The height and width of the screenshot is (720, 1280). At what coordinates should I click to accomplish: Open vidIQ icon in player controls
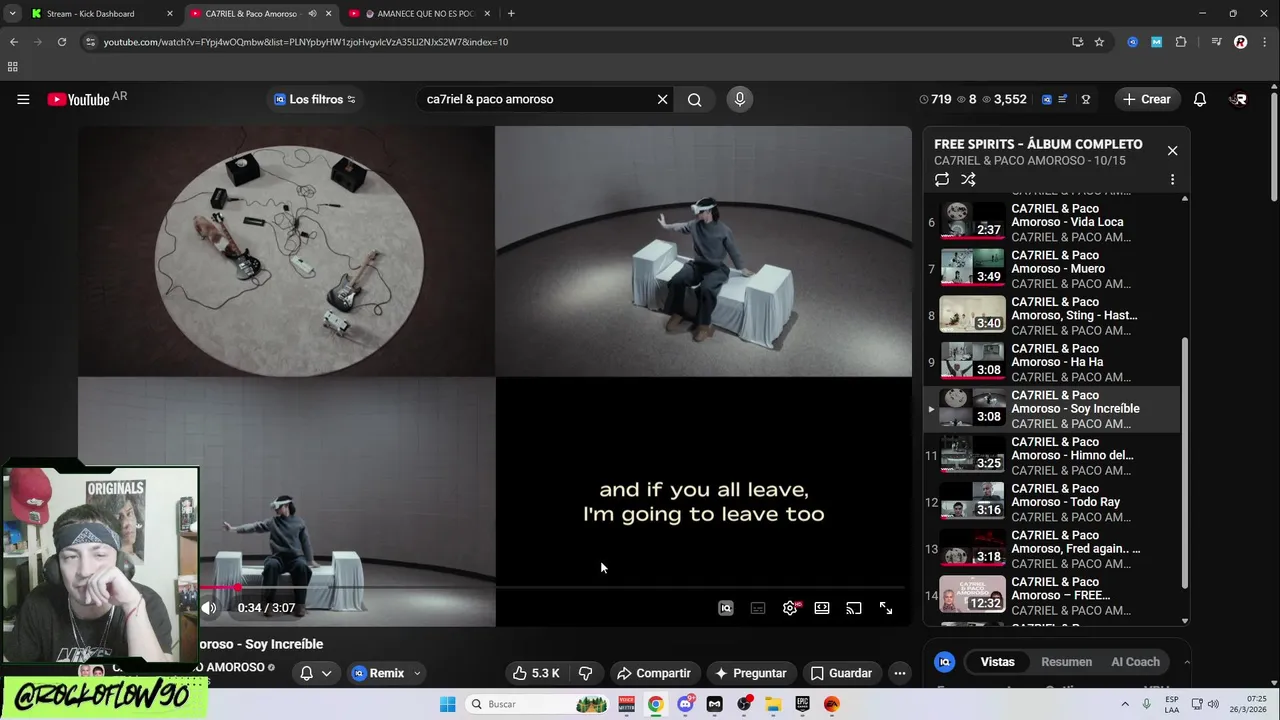point(726,608)
